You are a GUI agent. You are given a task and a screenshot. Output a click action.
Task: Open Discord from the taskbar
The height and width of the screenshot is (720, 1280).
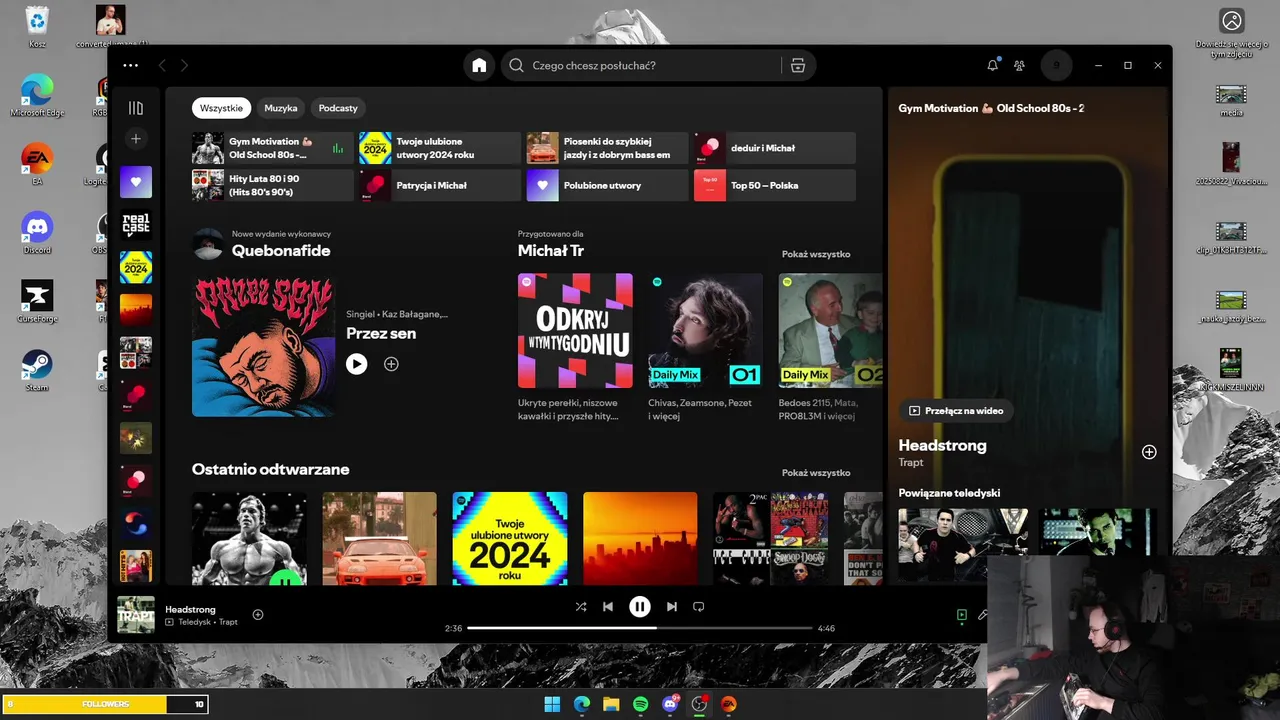[x=670, y=704]
